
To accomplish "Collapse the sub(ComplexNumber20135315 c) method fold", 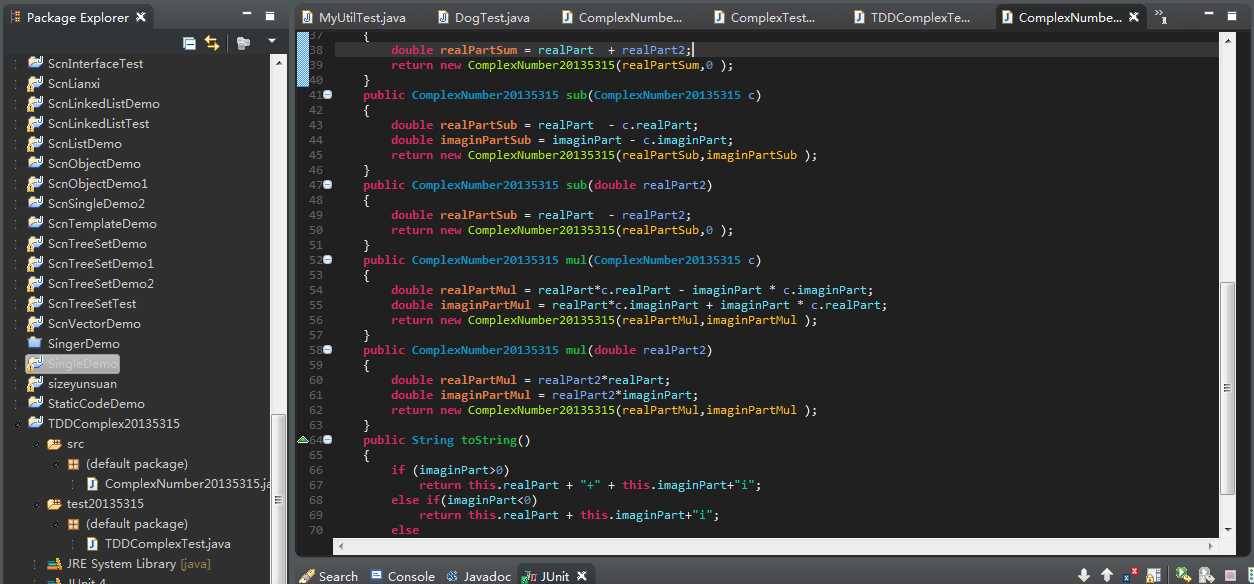I will point(327,95).
